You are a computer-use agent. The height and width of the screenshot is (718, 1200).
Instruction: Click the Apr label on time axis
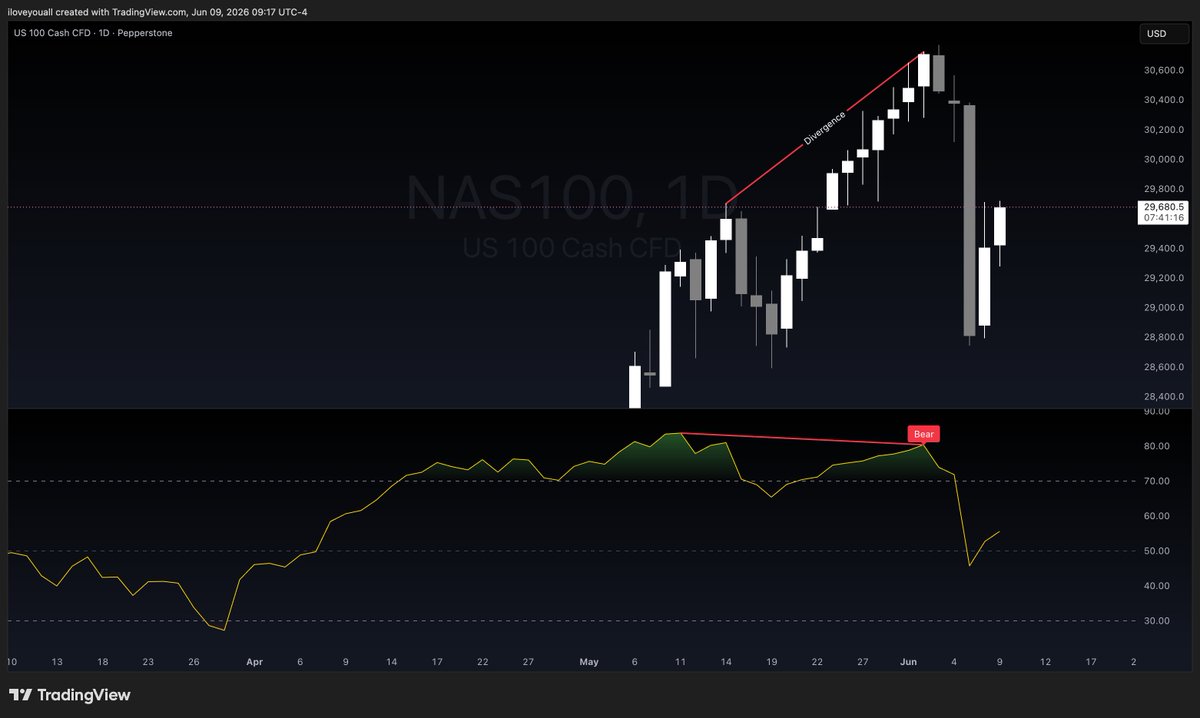pos(254,662)
